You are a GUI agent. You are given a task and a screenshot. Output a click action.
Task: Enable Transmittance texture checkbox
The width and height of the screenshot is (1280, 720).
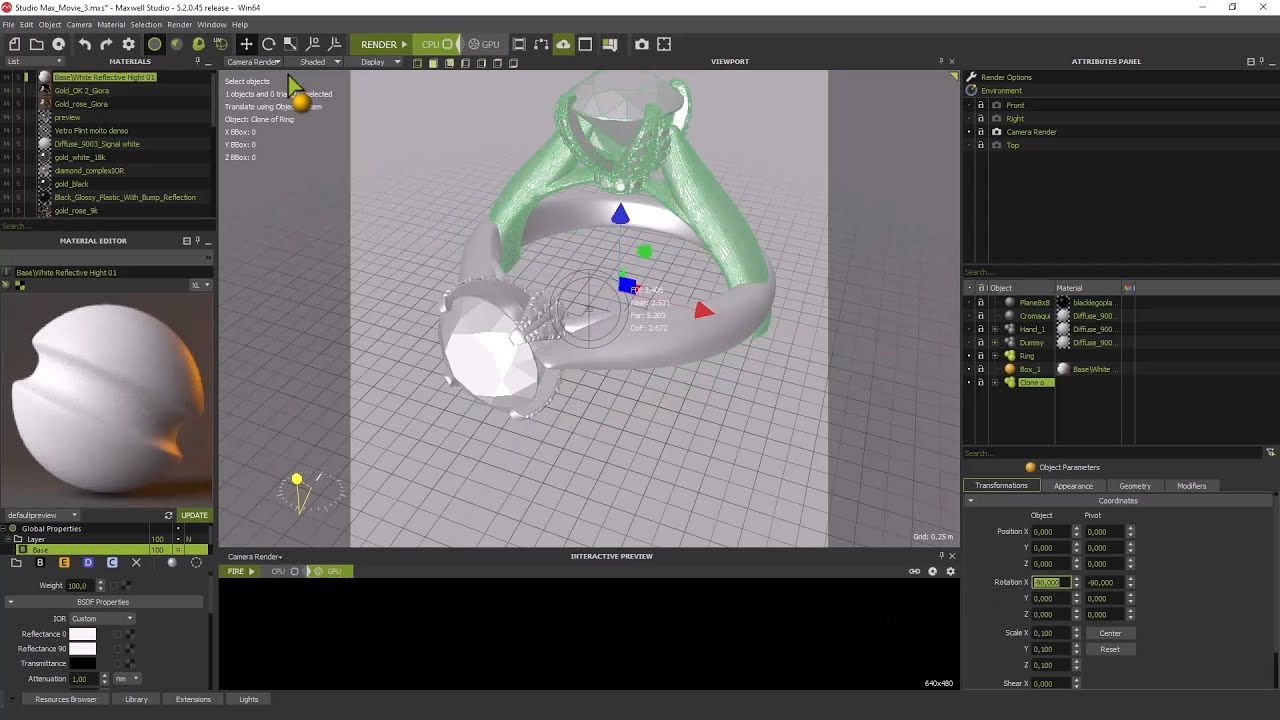pyautogui.click(x=117, y=663)
